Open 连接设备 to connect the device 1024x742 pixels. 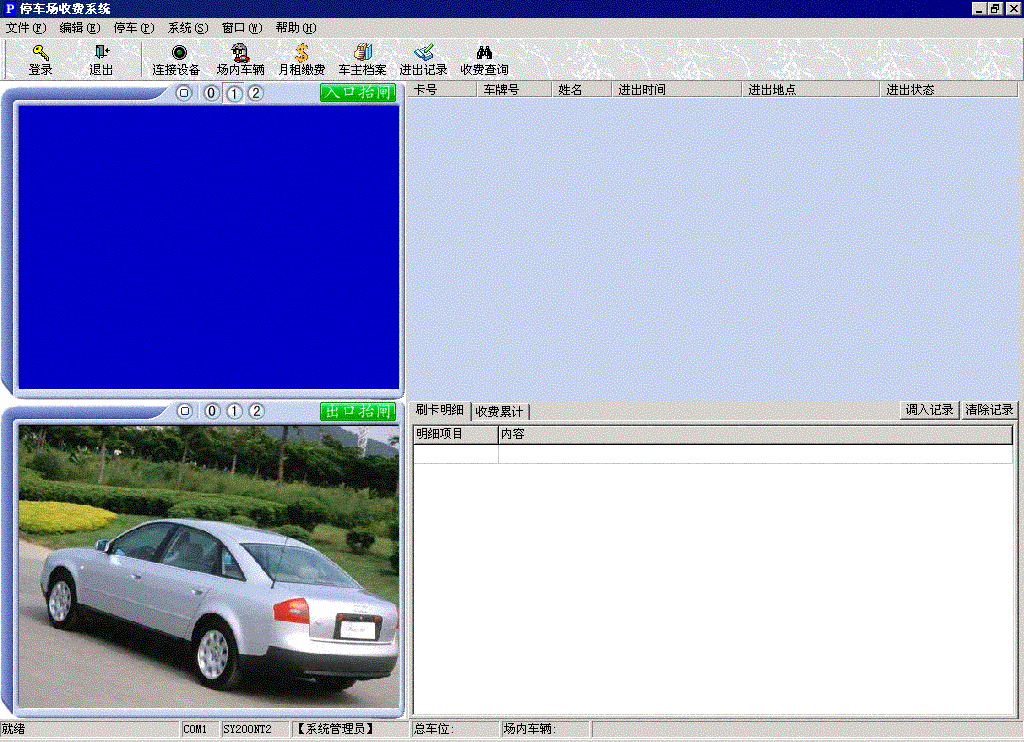pos(178,58)
